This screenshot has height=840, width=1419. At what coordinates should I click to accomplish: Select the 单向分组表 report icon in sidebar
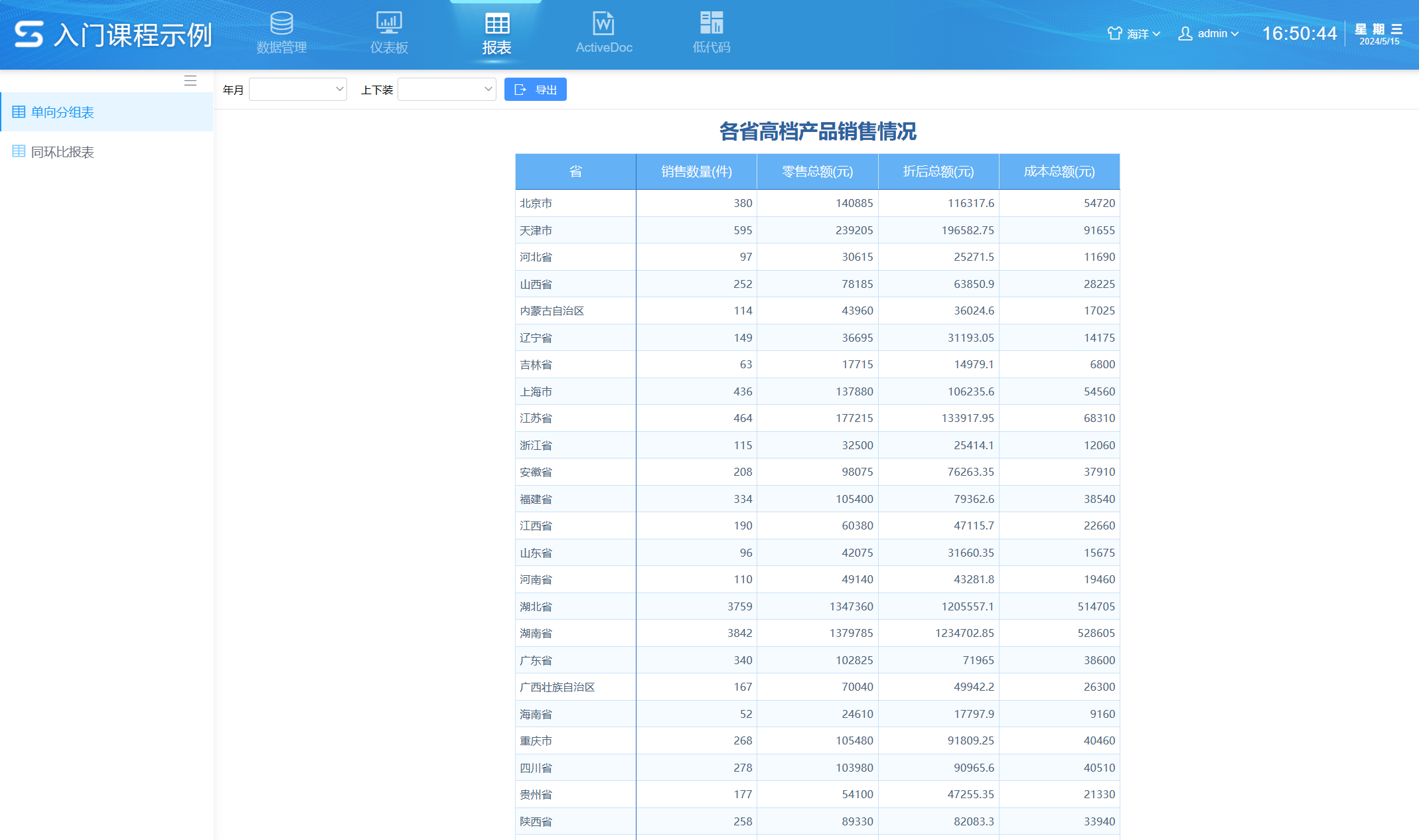pyautogui.click(x=19, y=111)
